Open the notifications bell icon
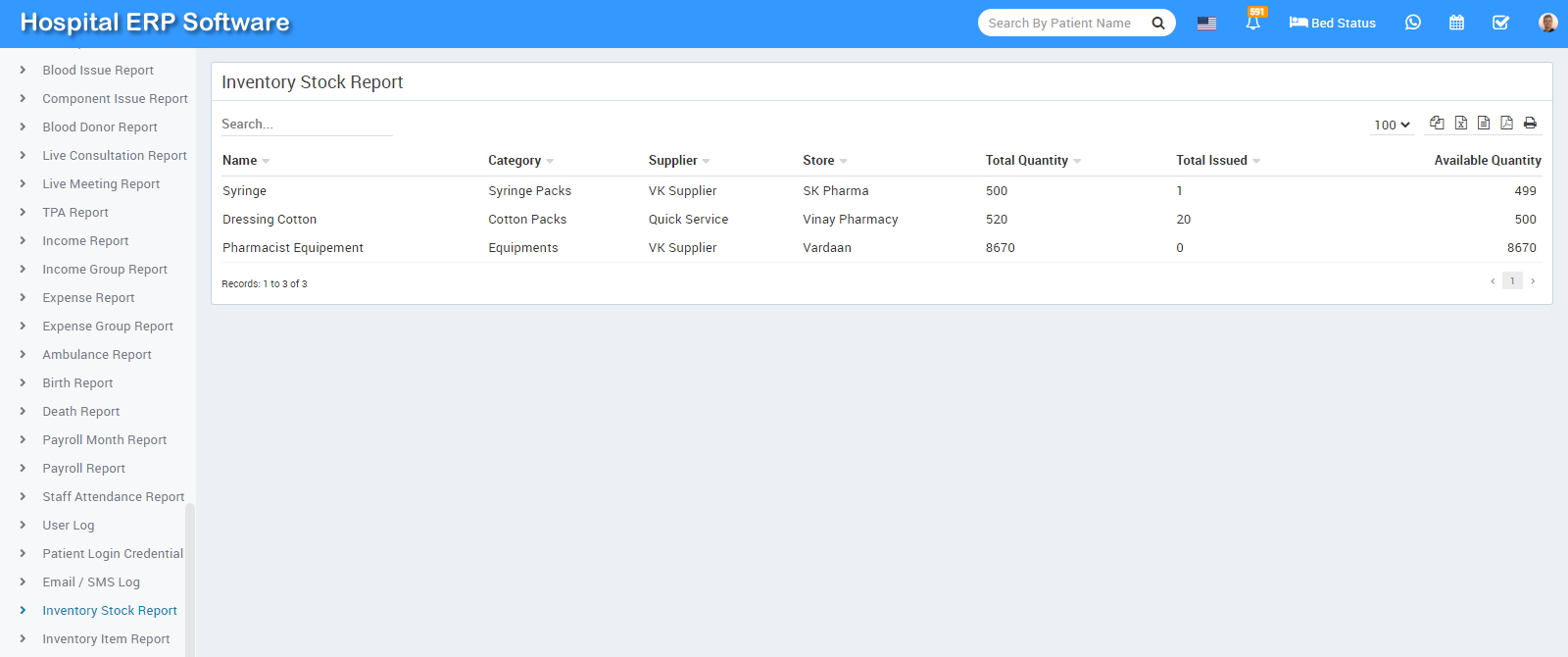The height and width of the screenshot is (657, 1568). click(x=1252, y=23)
